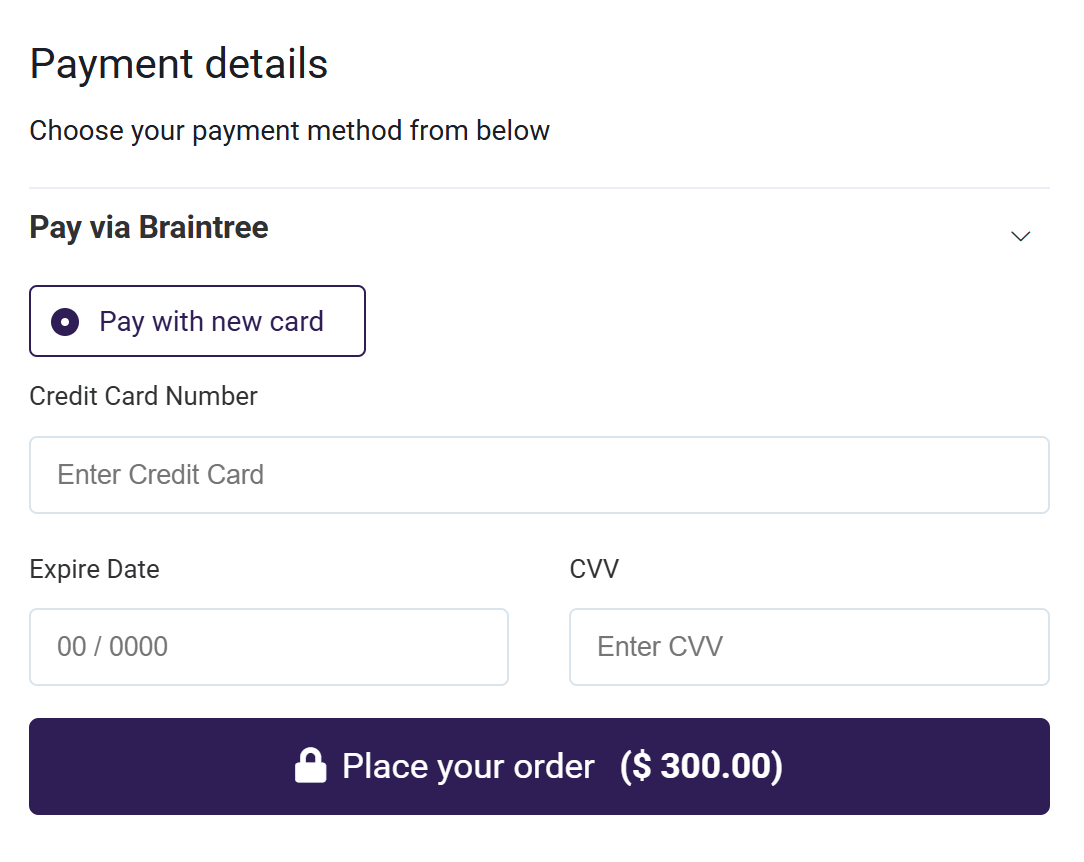
Task: Toggle the Braintree payment method accordion row
Action: coord(539,229)
